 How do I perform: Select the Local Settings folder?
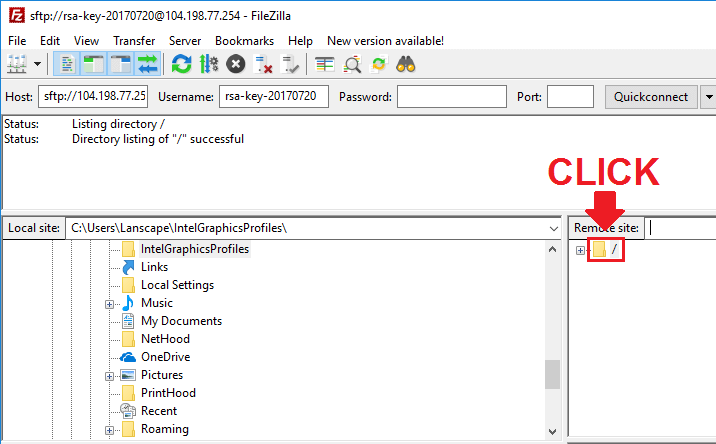click(x=178, y=285)
